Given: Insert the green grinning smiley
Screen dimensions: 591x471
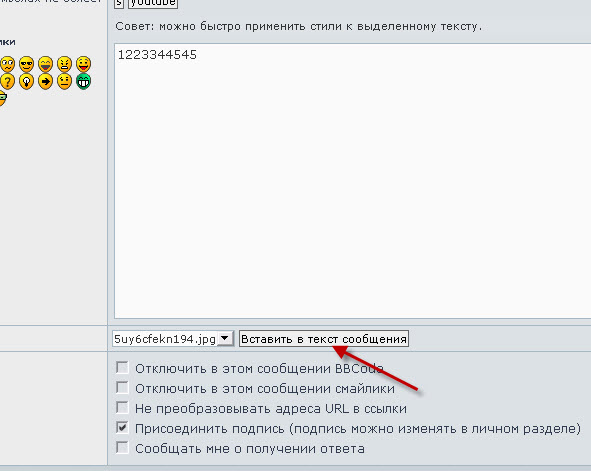Looking at the screenshot, I should point(83,81).
